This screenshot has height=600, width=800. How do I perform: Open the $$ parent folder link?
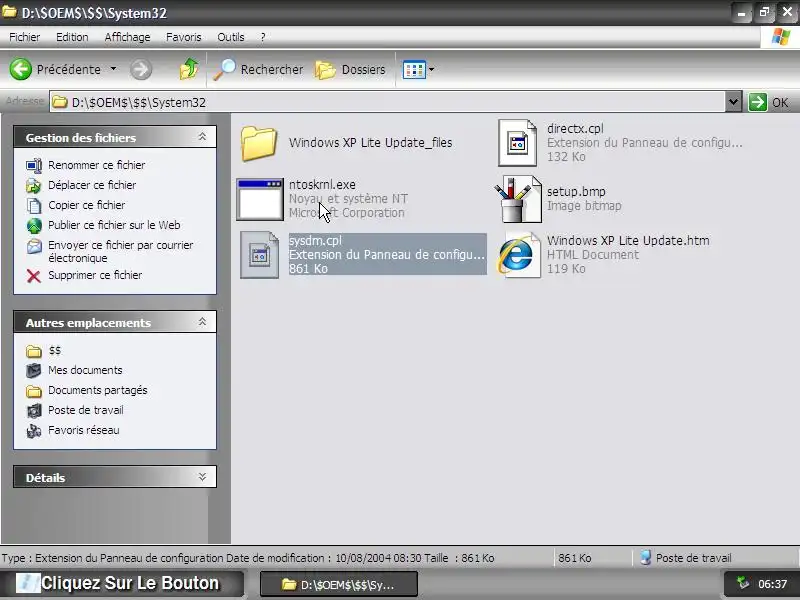55,350
